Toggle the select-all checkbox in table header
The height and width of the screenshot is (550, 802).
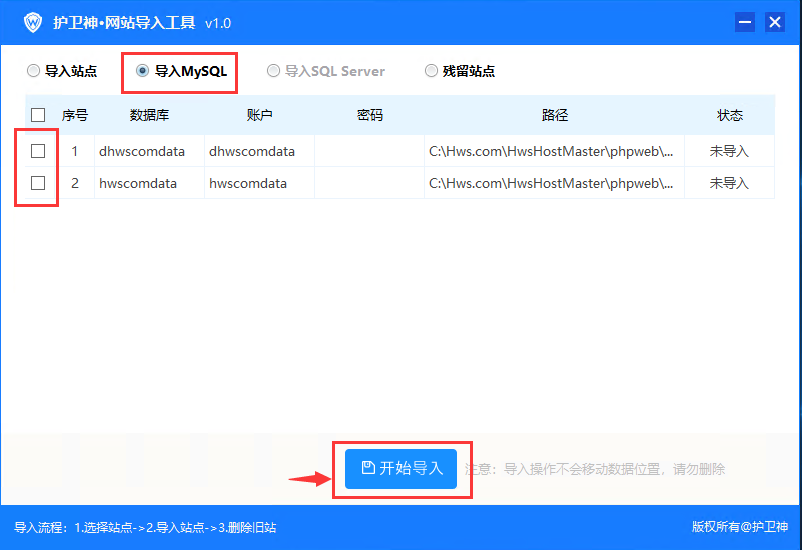[x=38, y=115]
